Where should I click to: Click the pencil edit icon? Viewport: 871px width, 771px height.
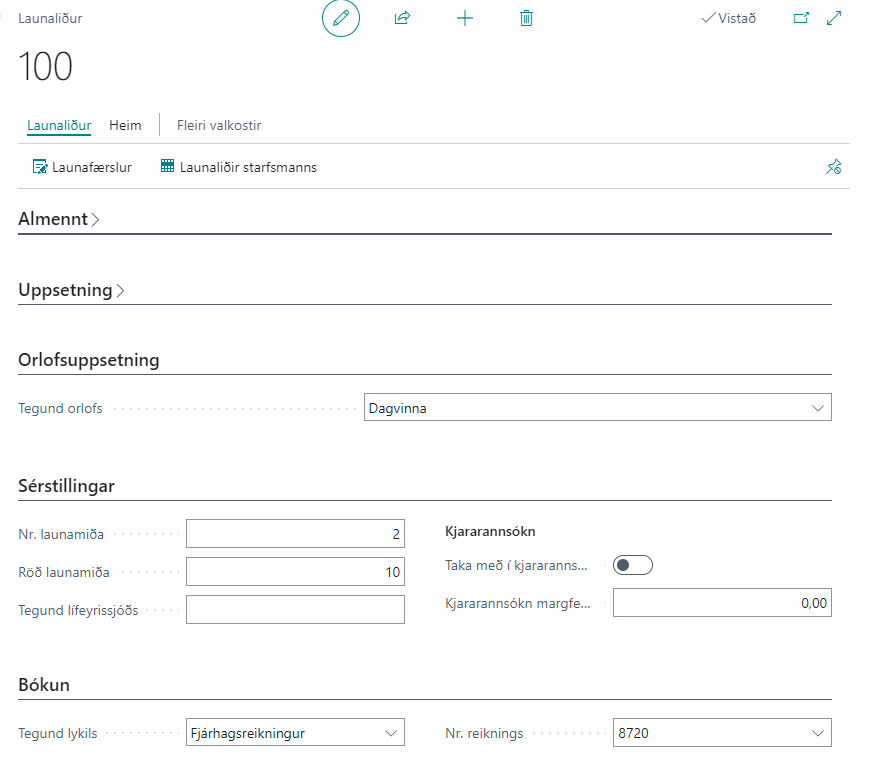point(340,18)
